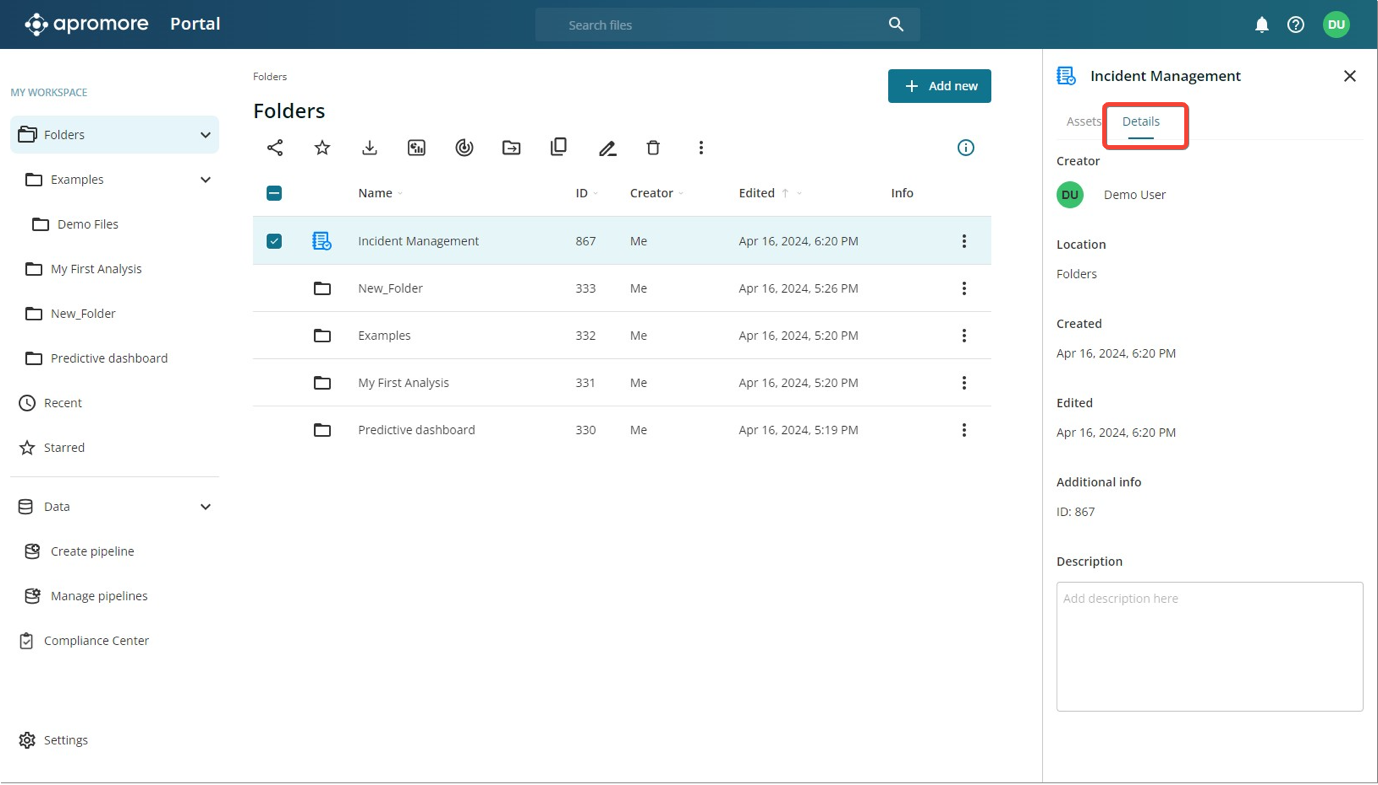Screen dimensions: 1378x785
Task: Collapse the Examples folder tree
Action: [205, 180]
